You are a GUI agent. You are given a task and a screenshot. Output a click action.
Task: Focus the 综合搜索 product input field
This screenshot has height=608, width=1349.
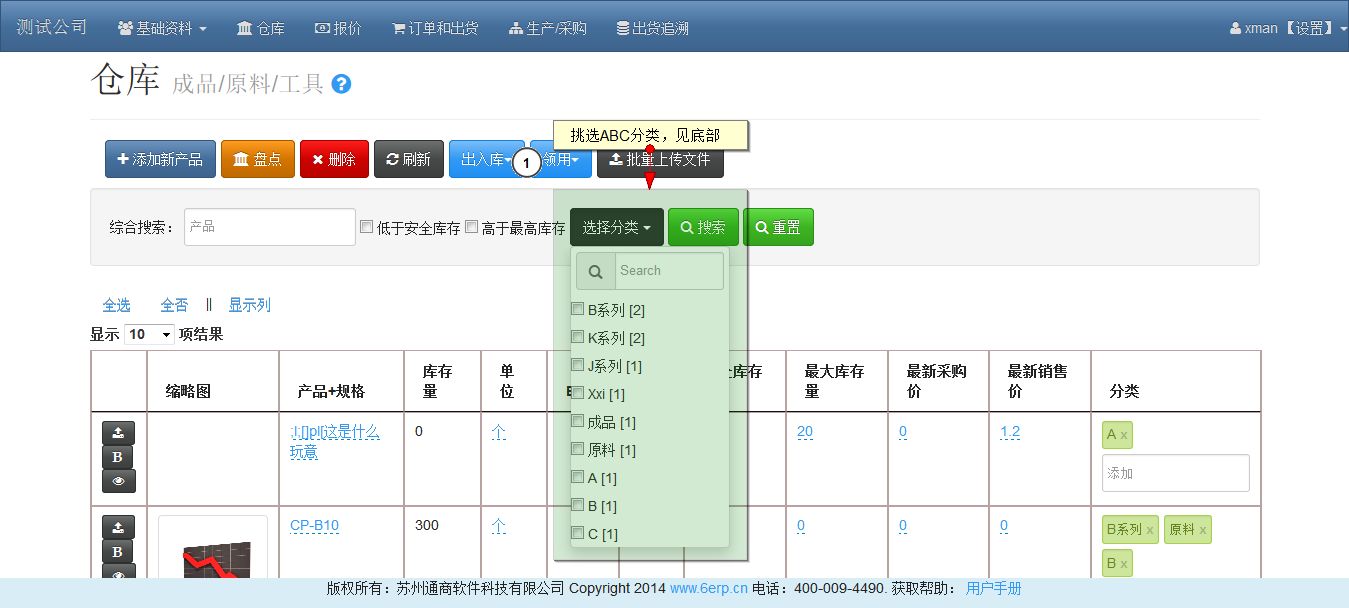(270, 227)
